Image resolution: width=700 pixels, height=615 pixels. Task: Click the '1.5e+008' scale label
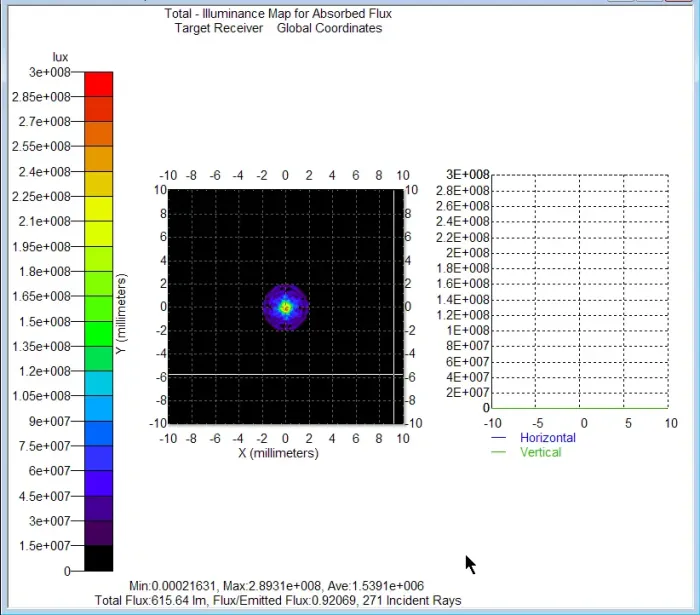(x=45, y=322)
